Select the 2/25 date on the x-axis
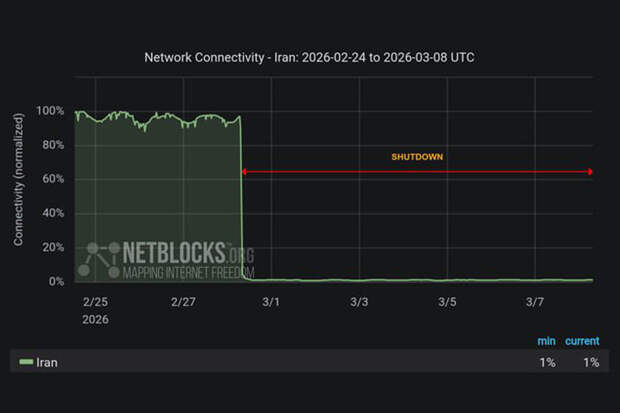This screenshot has height=413, width=620. (x=93, y=301)
